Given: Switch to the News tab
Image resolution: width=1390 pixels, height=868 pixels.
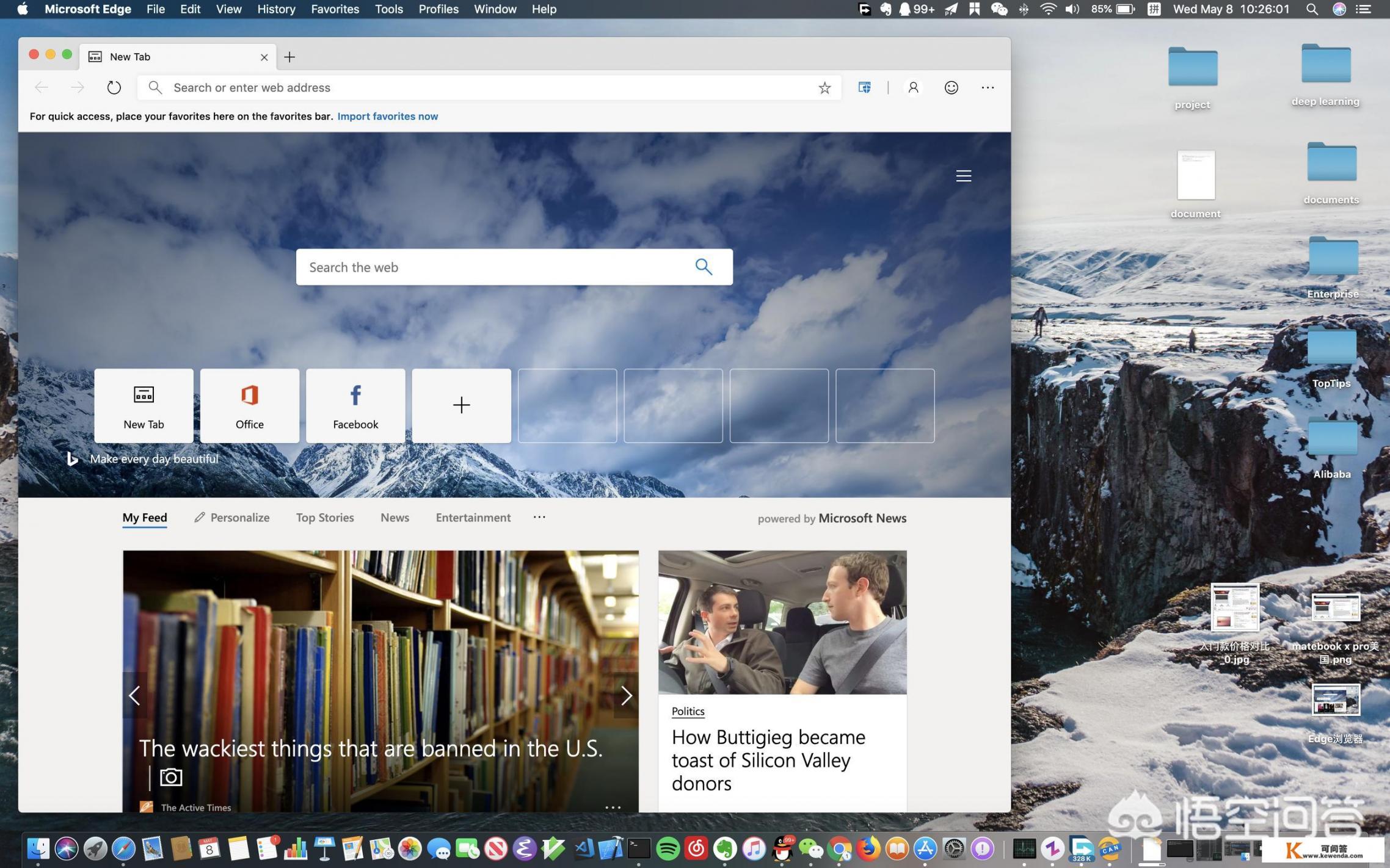Looking at the screenshot, I should click(395, 518).
